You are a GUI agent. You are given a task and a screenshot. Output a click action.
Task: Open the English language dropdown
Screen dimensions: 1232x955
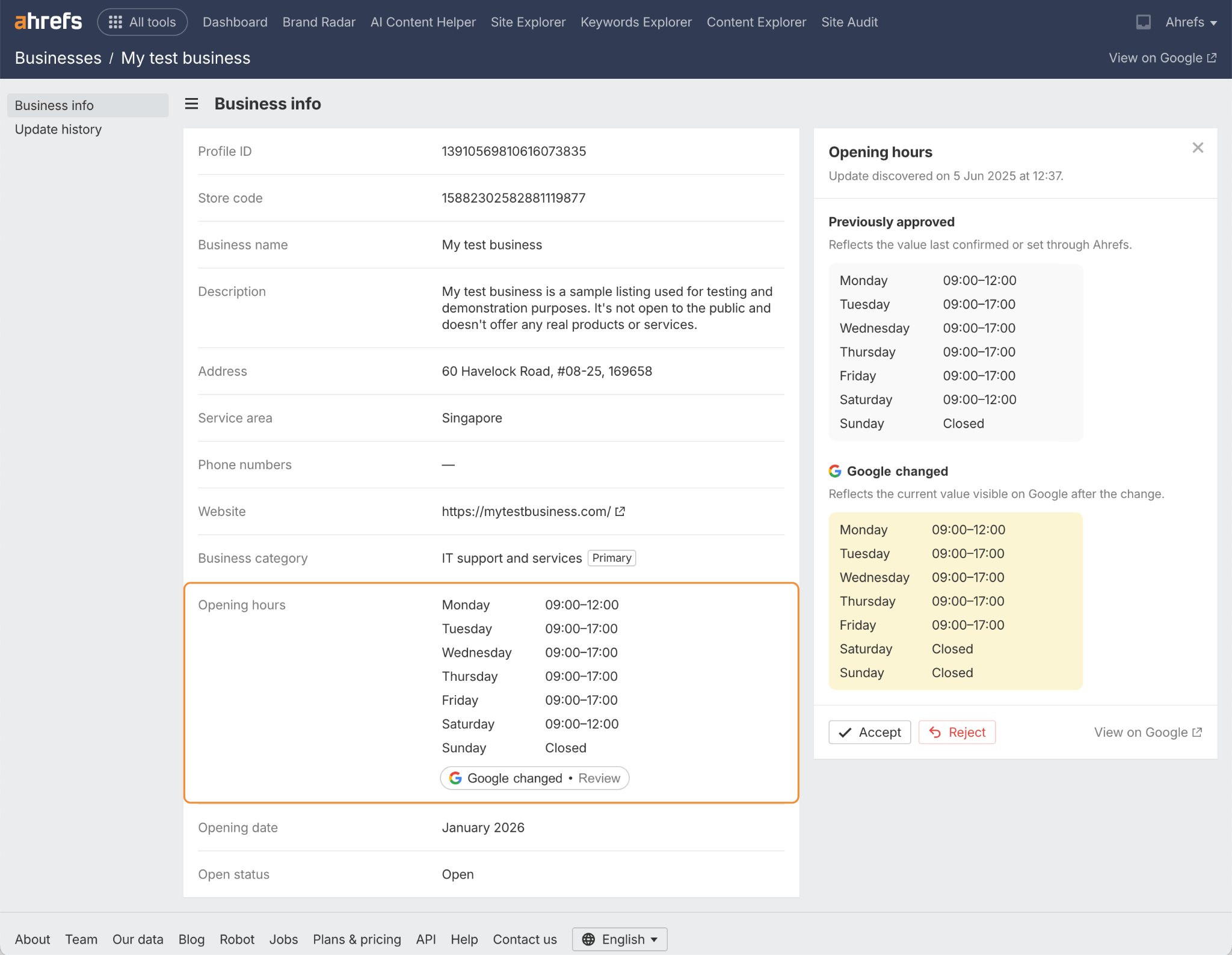click(620, 939)
